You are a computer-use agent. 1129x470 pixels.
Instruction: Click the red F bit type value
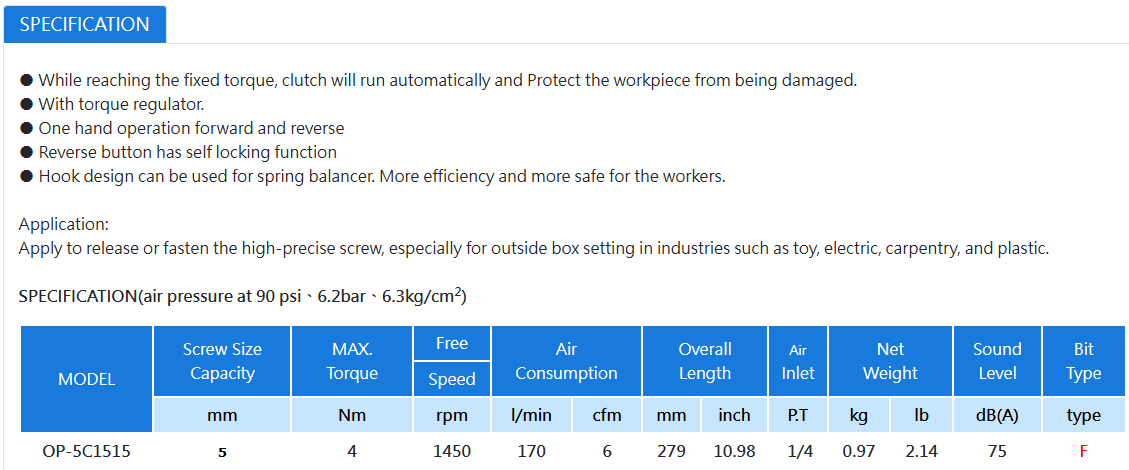point(1084,452)
